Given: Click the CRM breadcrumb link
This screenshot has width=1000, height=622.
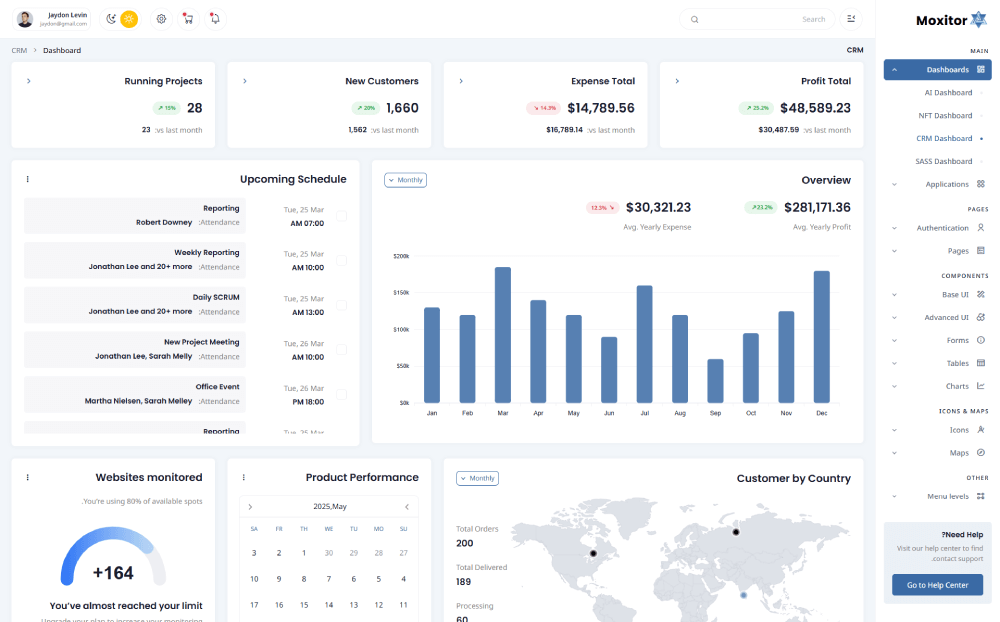Looking at the screenshot, I should pos(19,50).
